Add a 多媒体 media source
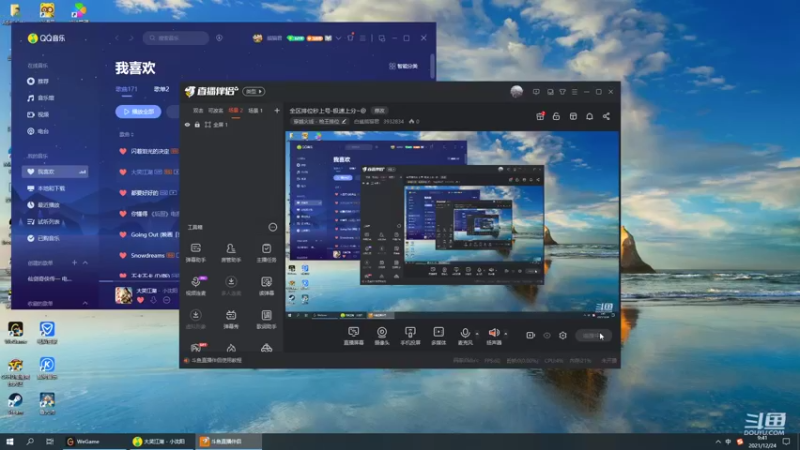800x450 pixels. (x=438, y=336)
